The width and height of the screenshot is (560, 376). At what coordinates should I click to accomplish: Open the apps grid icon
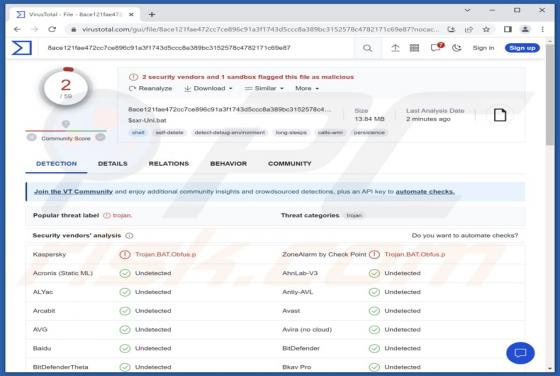tap(414, 48)
